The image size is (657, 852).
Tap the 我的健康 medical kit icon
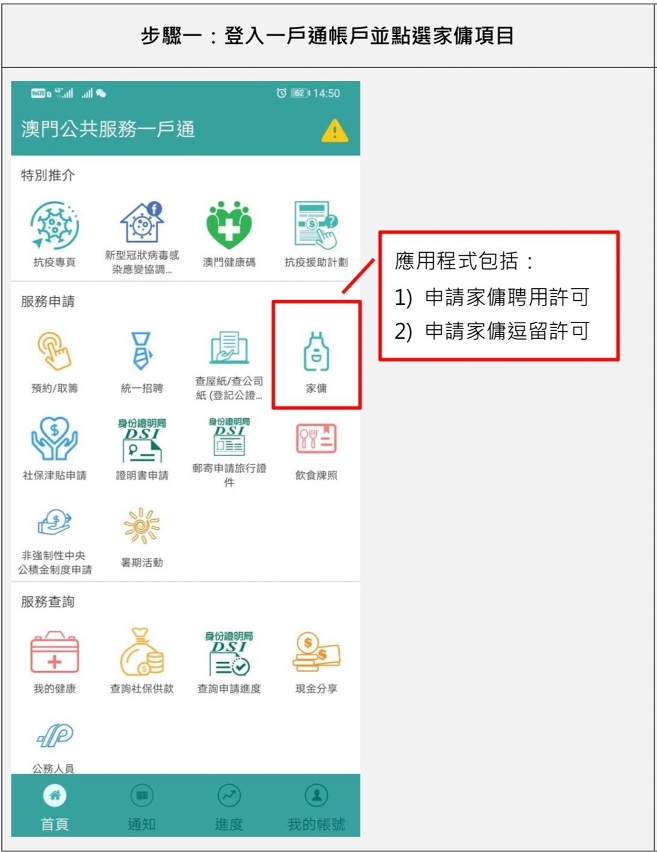click(54, 652)
